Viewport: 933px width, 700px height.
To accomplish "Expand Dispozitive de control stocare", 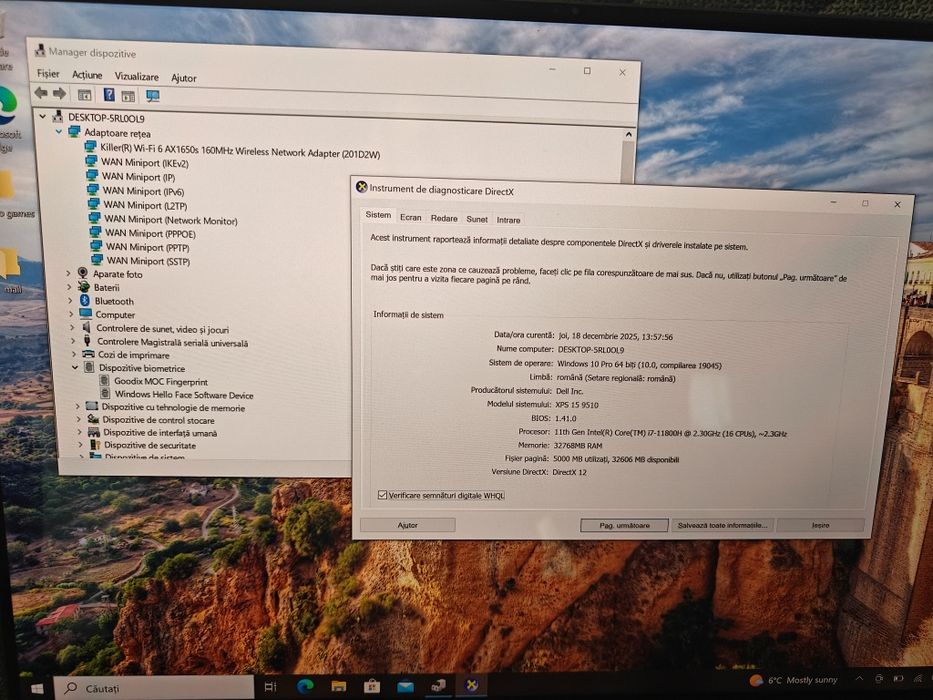I will tap(79, 419).
